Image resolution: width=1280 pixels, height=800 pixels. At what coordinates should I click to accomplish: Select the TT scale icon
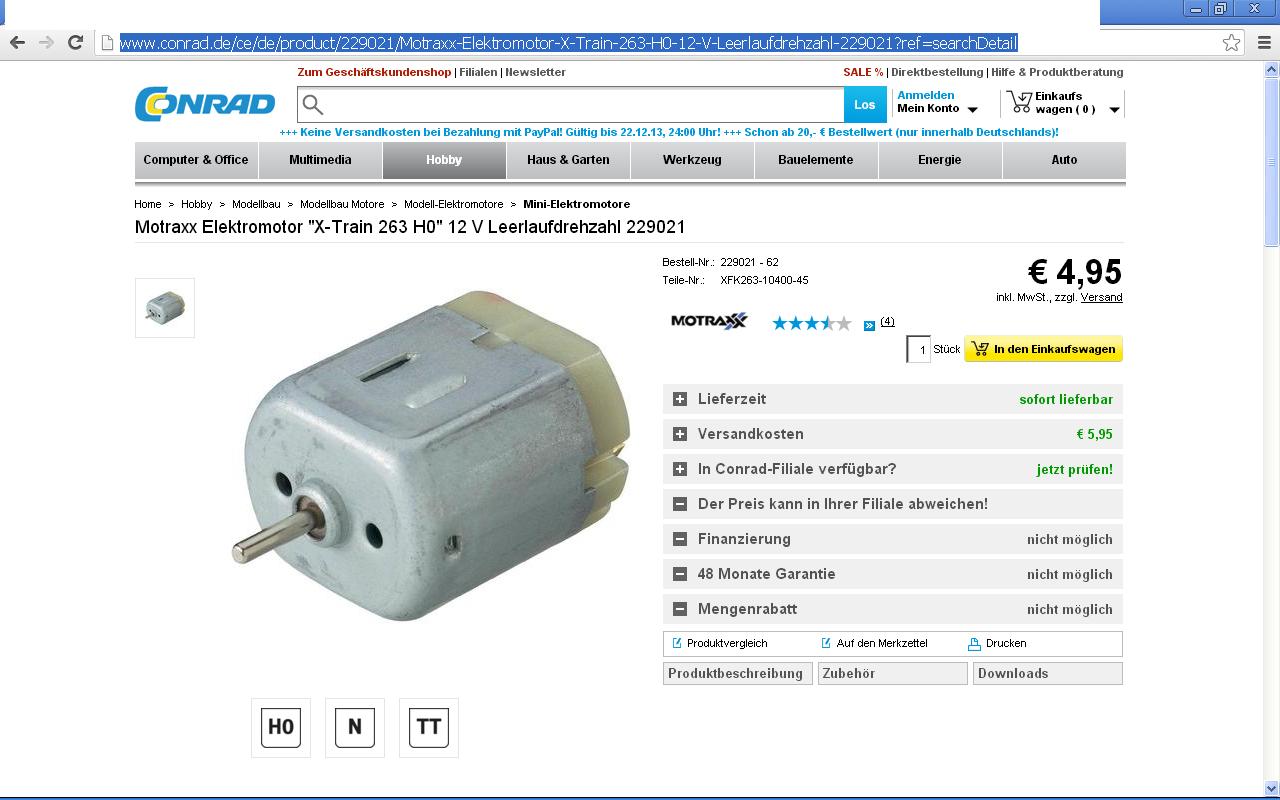click(429, 727)
